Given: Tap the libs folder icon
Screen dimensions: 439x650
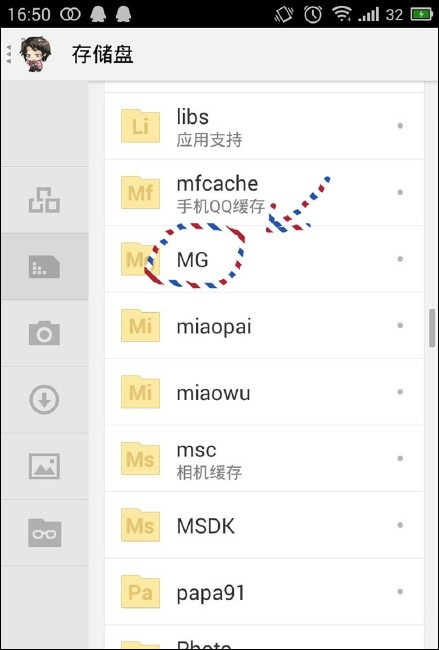Looking at the screenshot, I should [141, 126].
